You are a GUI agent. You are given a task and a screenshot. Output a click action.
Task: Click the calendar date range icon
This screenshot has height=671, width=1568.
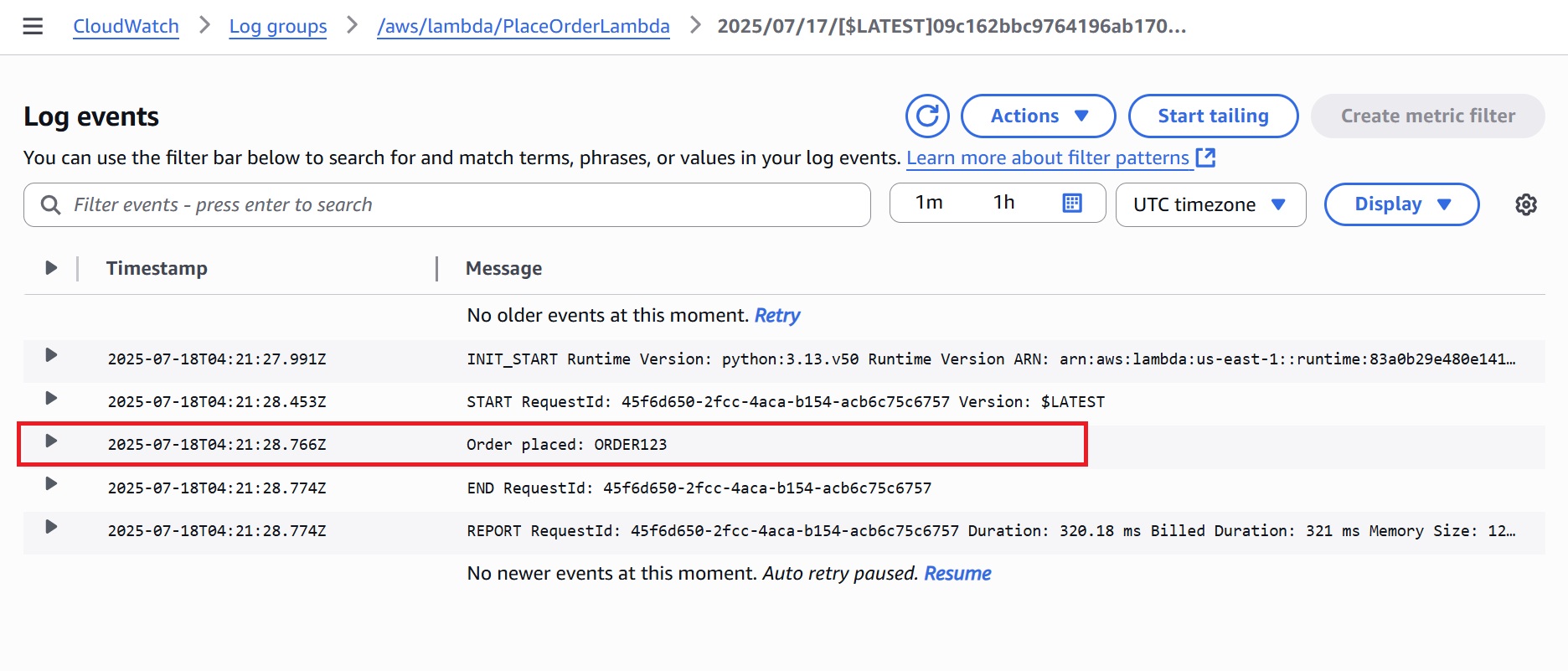1072,203
